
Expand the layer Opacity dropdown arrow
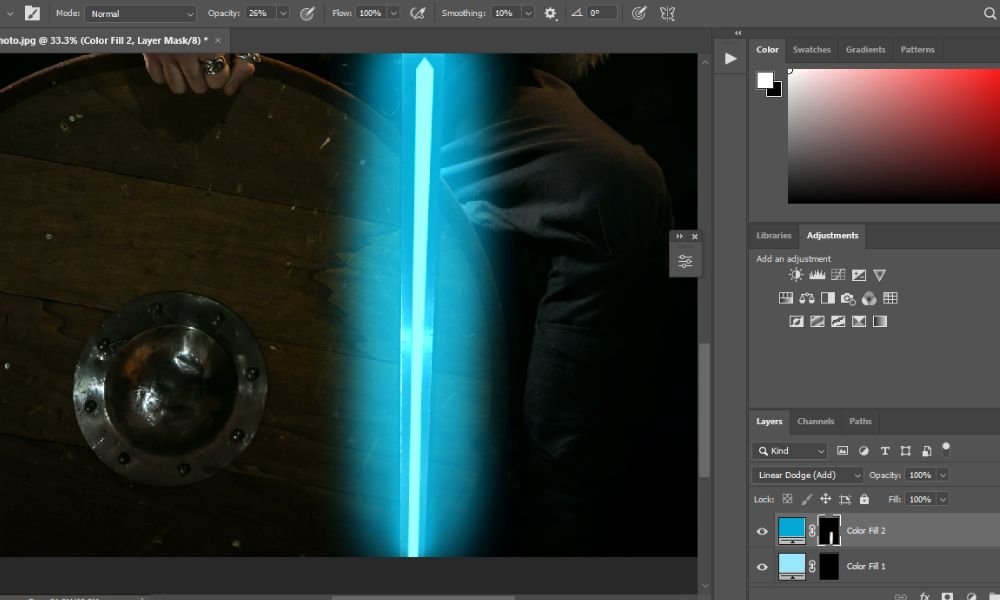pos(943,475)
